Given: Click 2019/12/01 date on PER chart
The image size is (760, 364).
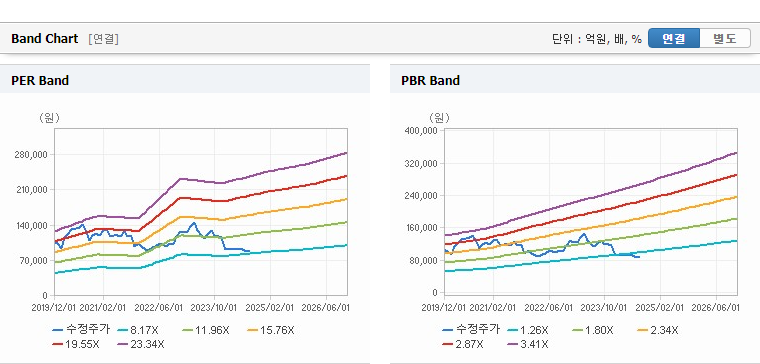Looking at the screenshot, I should [55, 308].
